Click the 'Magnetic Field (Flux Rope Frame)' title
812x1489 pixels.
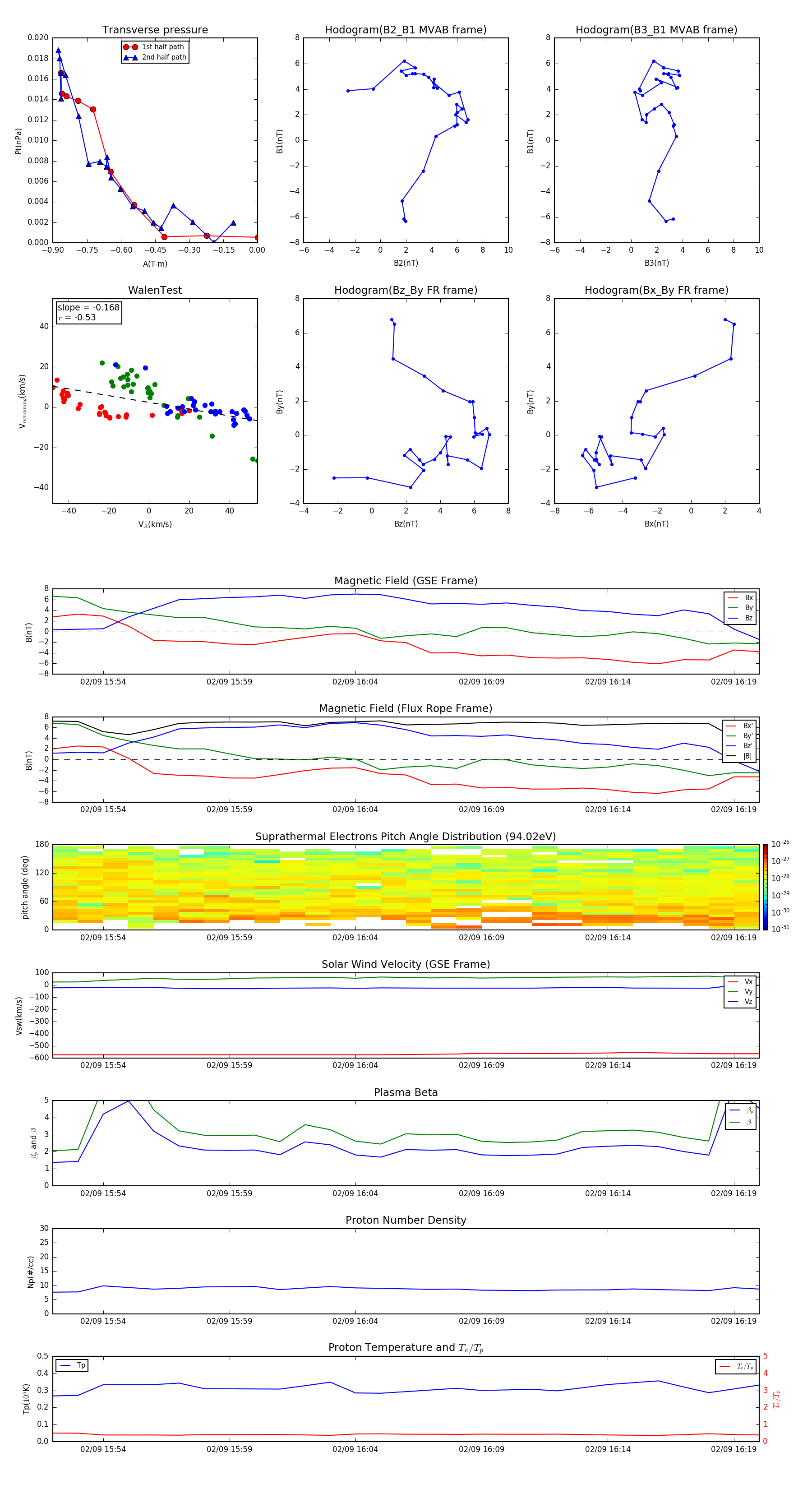point(406,709)
